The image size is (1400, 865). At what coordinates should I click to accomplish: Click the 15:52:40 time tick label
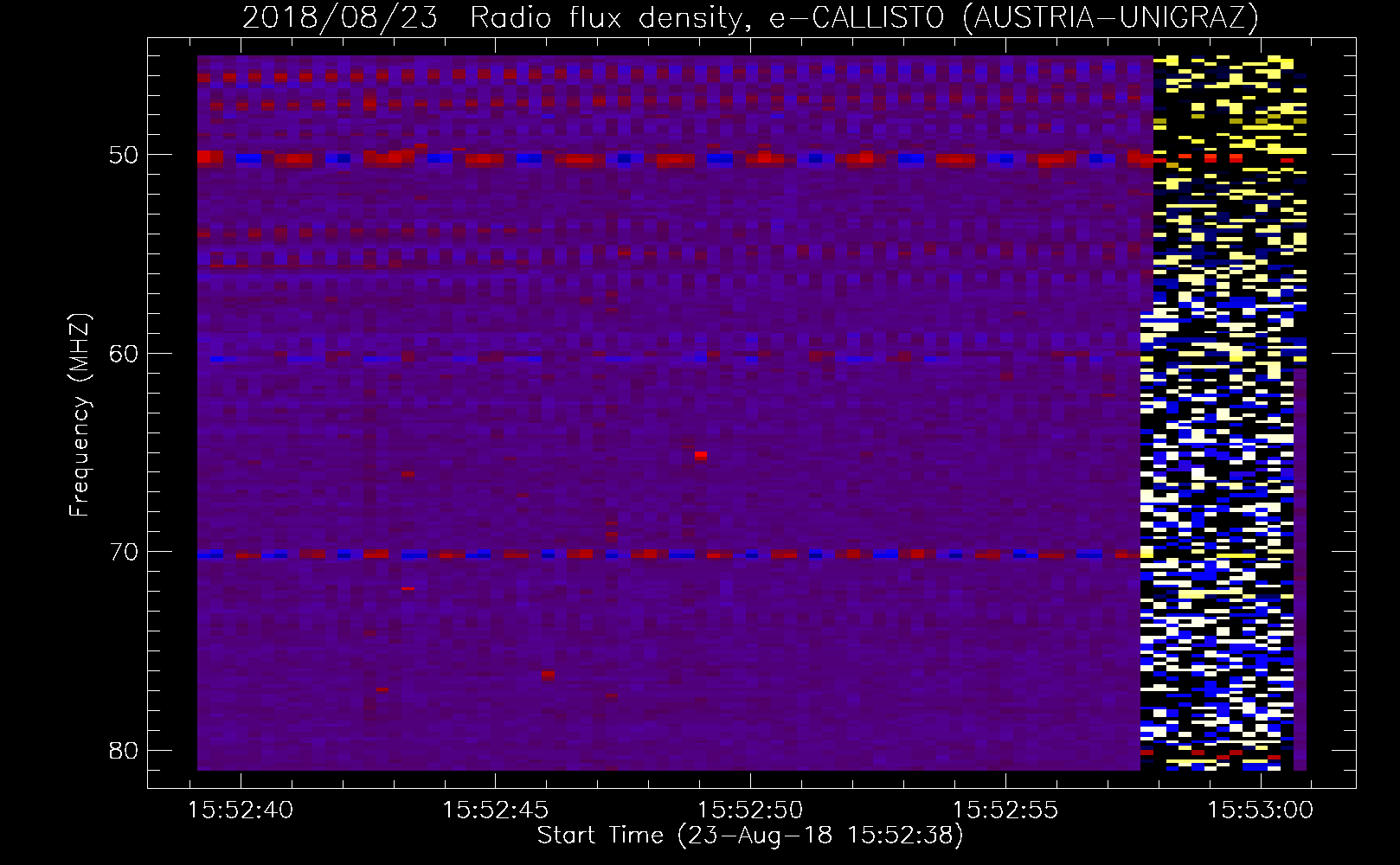[241, 811]
